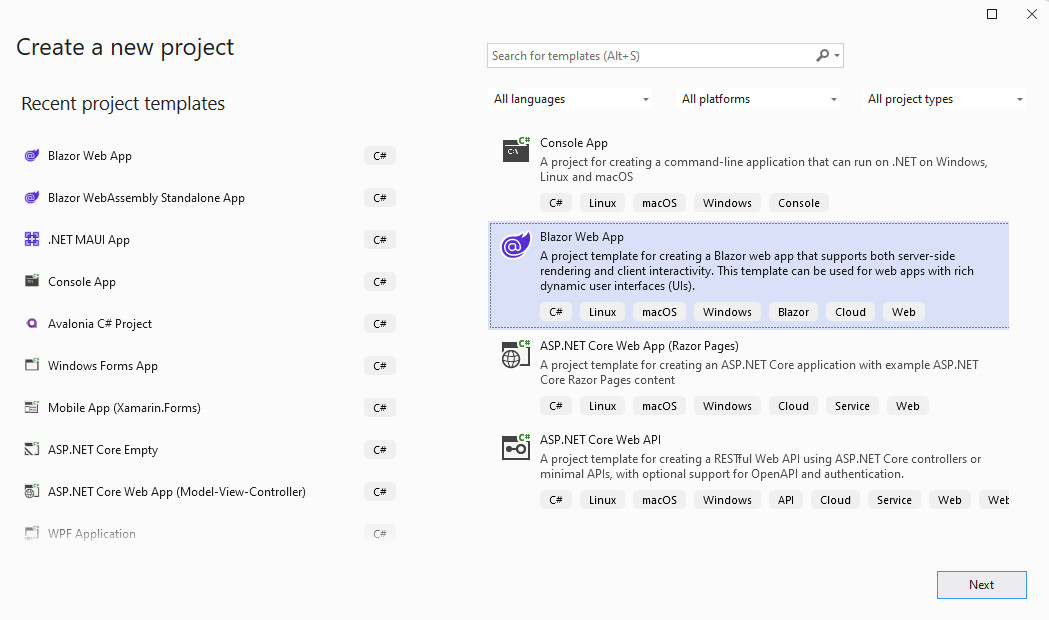This screenshot has height=620, width=1049.
Task: Click the Blazor tag on Blazor Web App
Action: 793,312
